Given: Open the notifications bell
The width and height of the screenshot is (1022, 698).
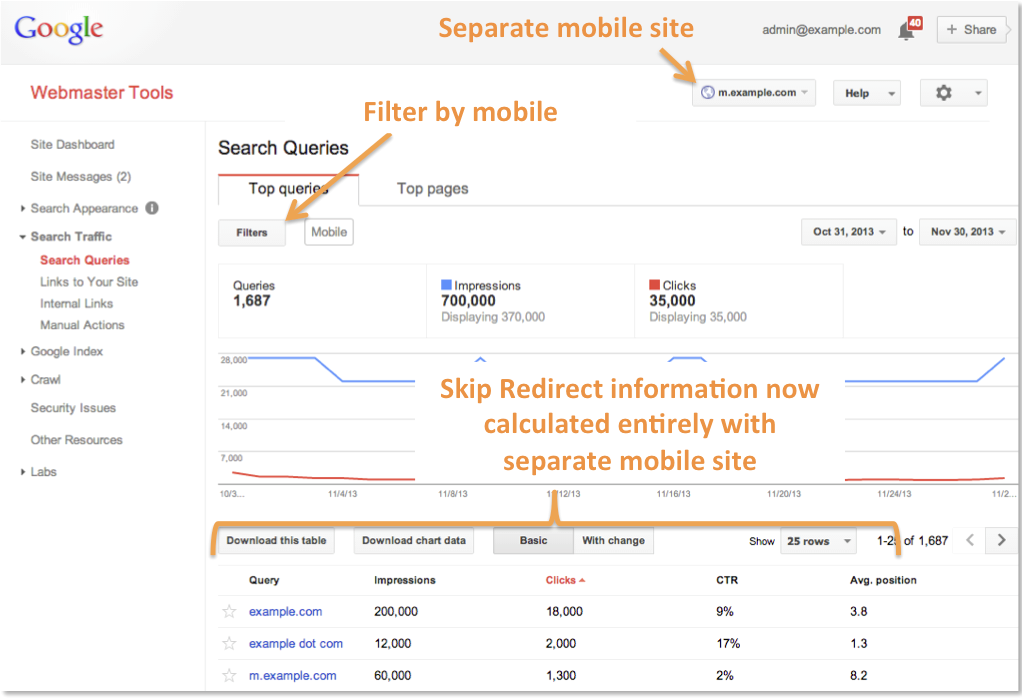Looking at the screenshot, I should point(907,30).
